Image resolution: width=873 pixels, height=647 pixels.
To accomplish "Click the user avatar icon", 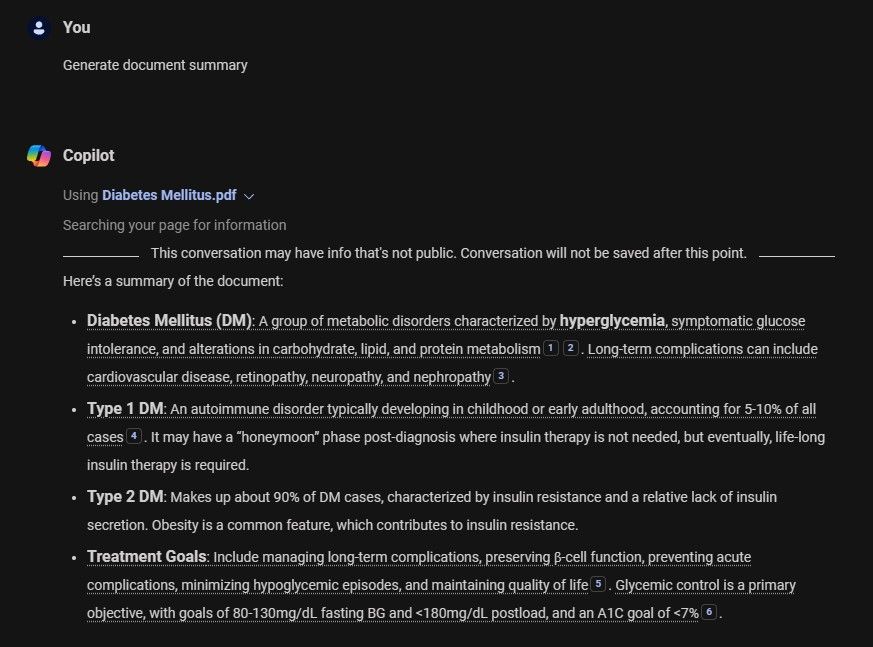I will [x=36, y=27].
